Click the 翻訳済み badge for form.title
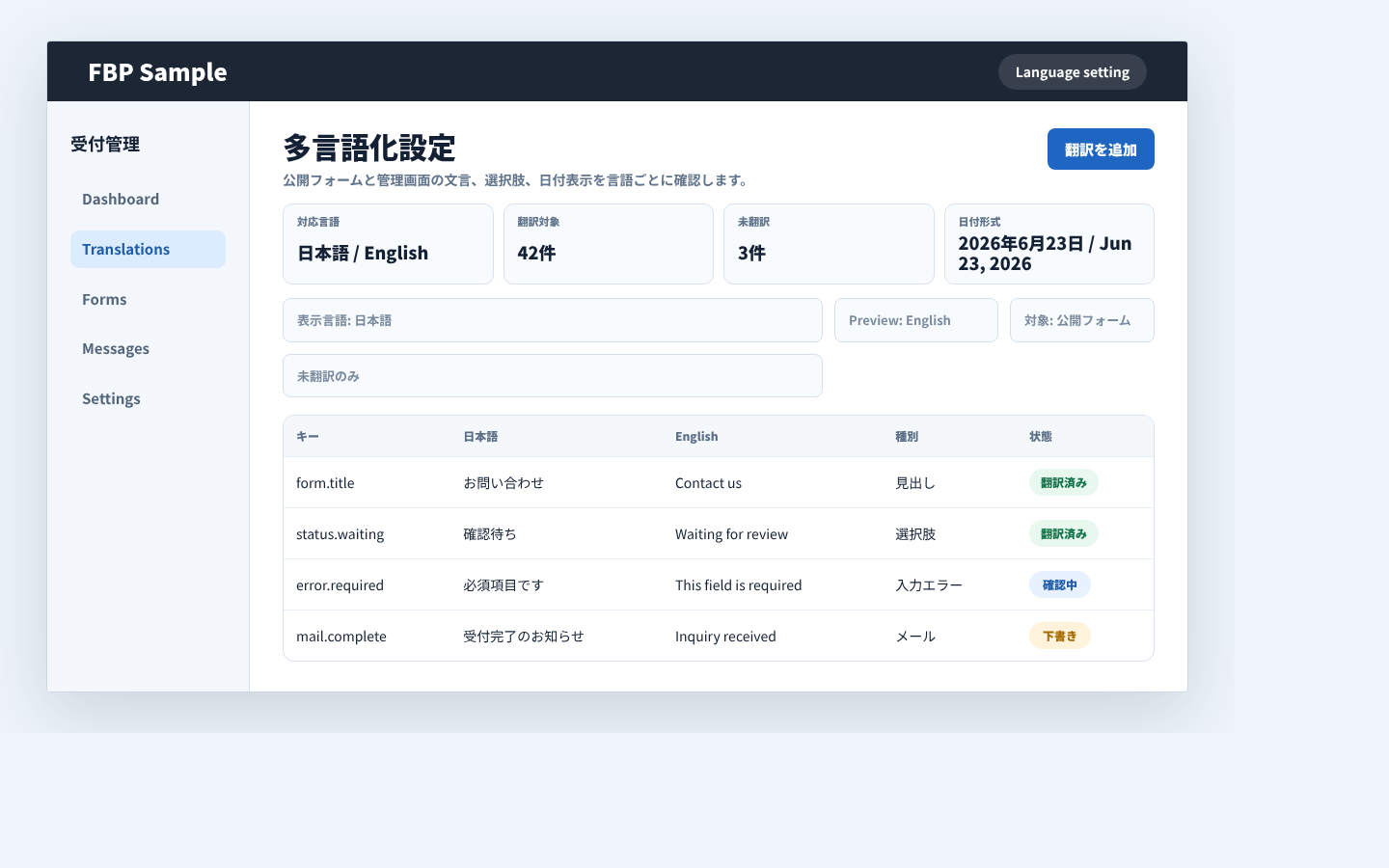Image resolution: width=1389 pixels, height=868 pixels. coord(1064,483)
